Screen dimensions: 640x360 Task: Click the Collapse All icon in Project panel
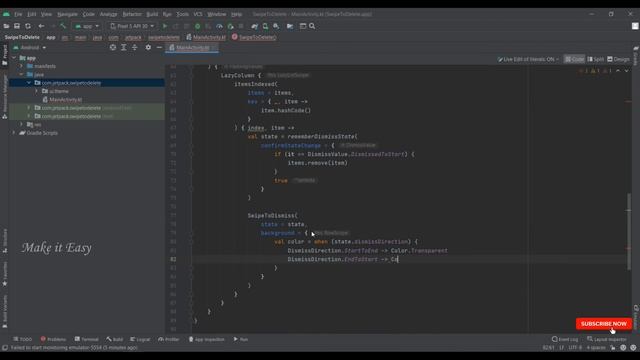pos(135,47)
